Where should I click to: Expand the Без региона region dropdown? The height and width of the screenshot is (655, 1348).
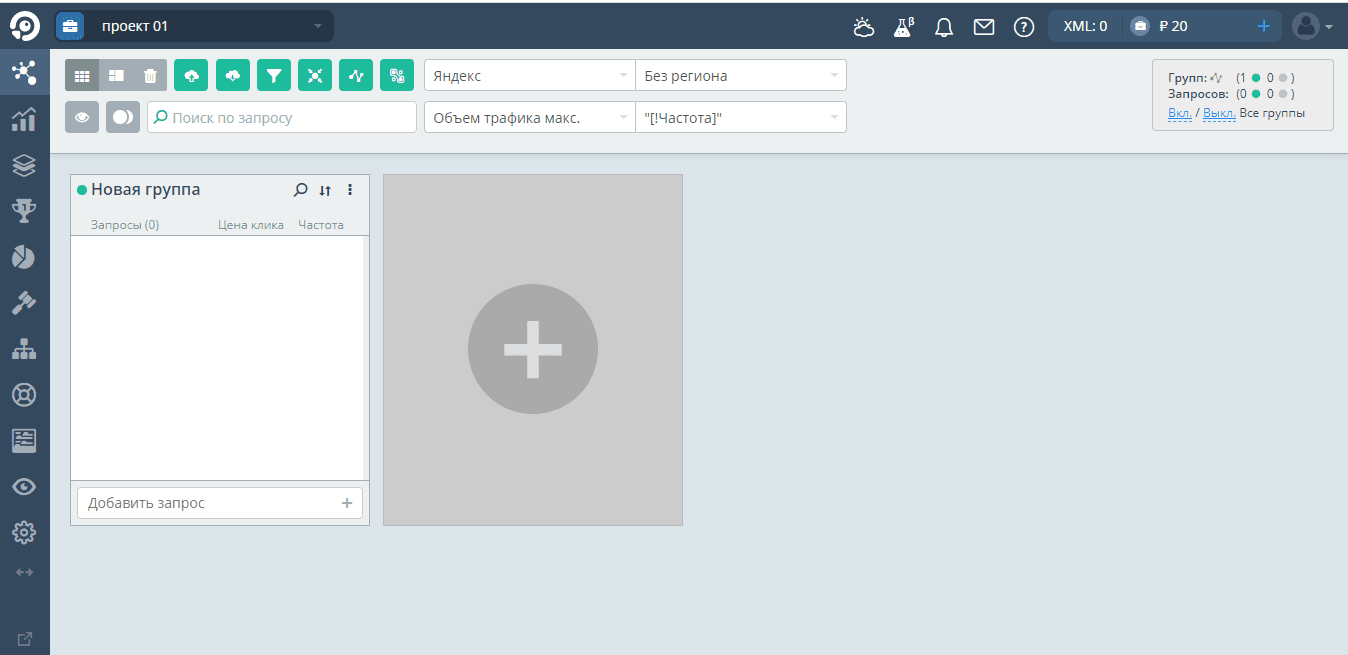(x=740, y=75)
